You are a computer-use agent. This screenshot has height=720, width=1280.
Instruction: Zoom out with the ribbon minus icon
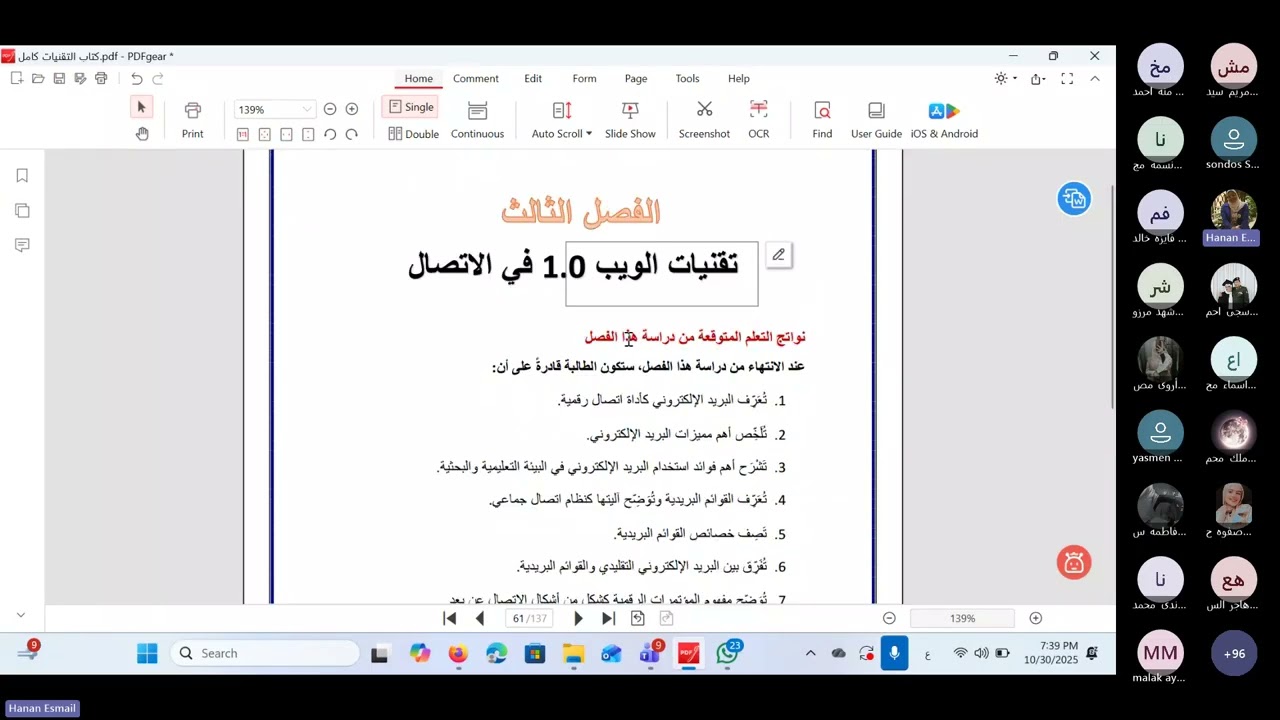(330, 109)
